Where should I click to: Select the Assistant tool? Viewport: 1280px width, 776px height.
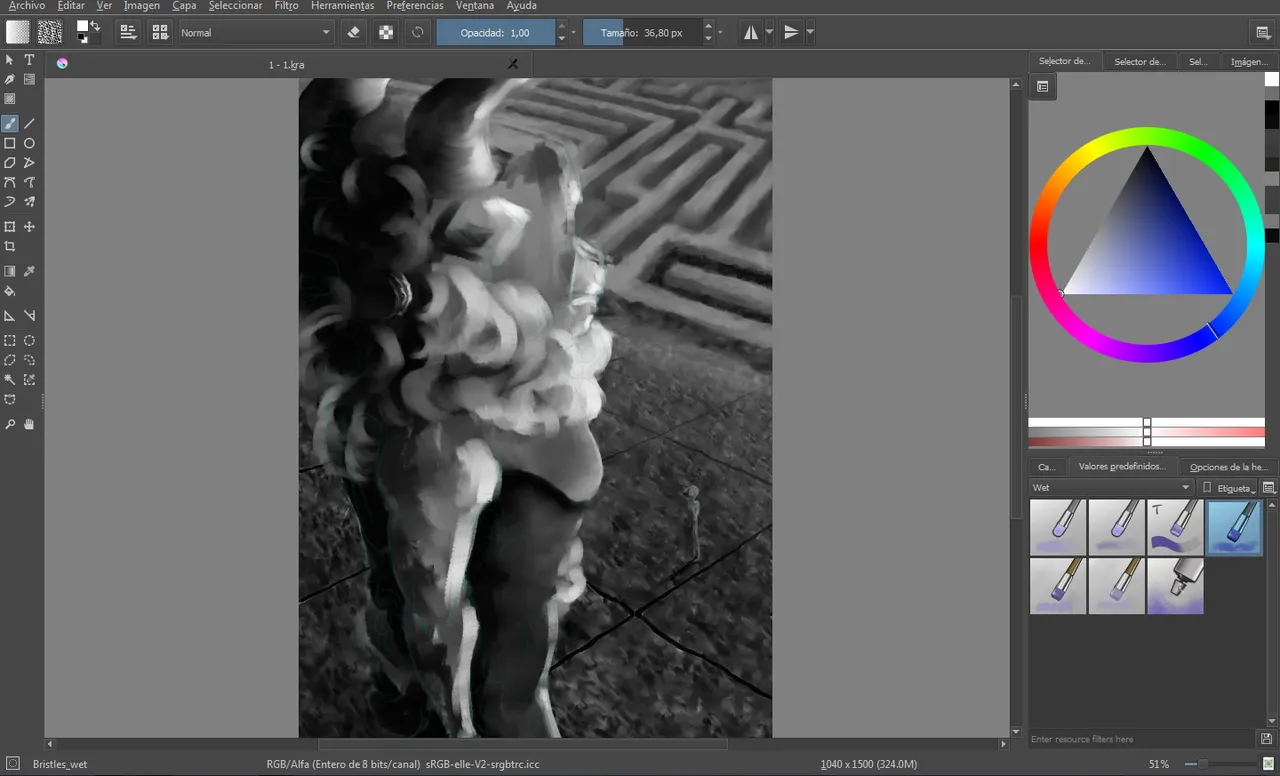[10, 316]
